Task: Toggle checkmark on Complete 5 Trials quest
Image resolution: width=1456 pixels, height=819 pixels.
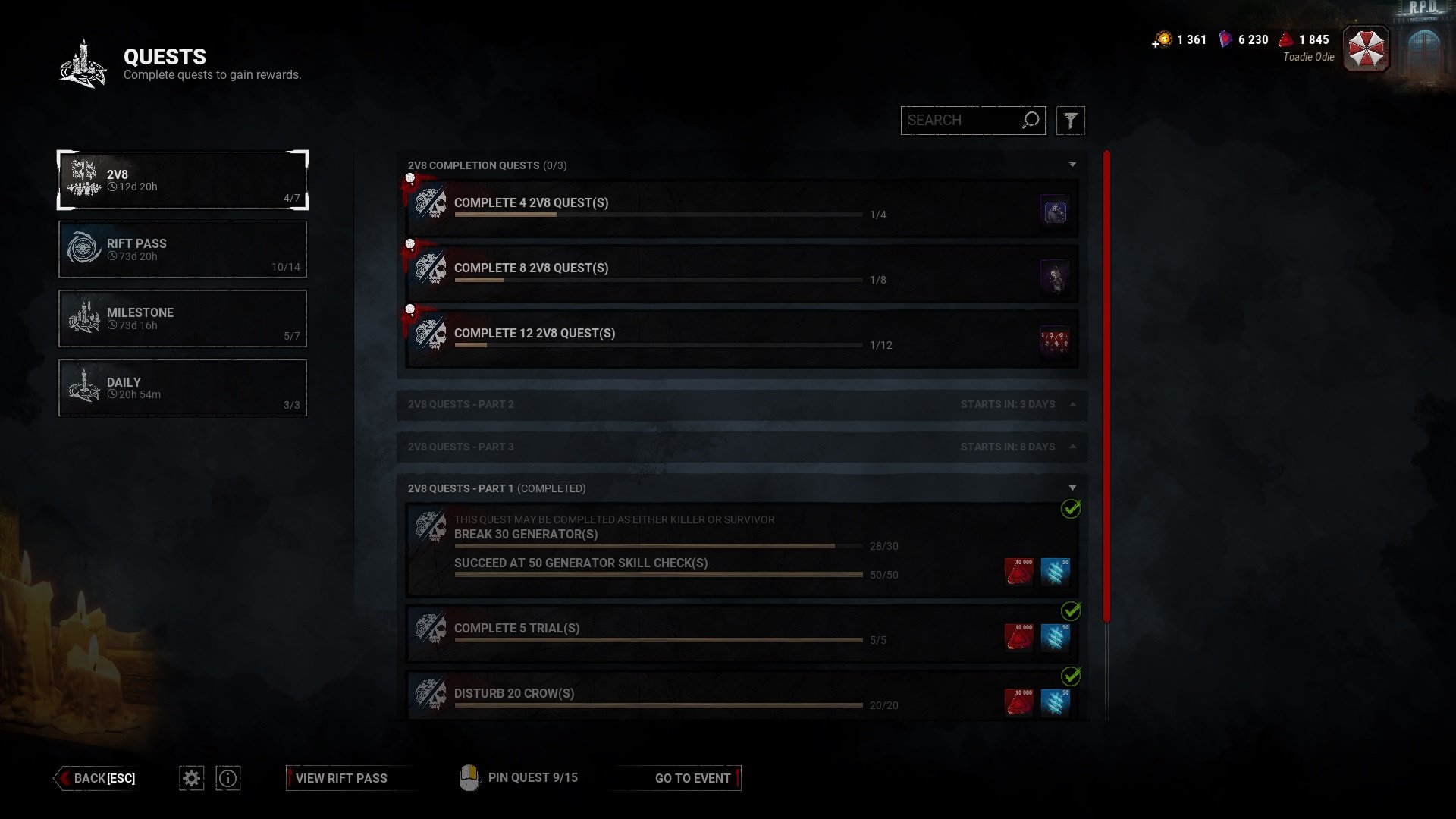Action: 1071,610
